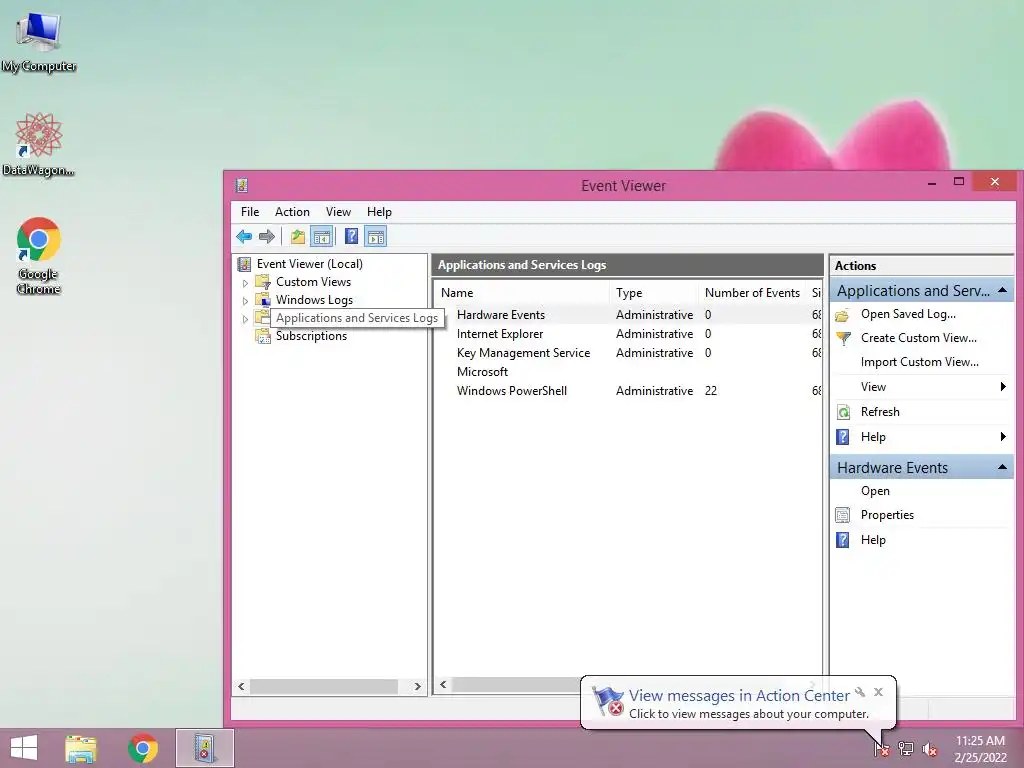The image size is (1024, 768).
Task: Click Open under Hardware Events
Action: pos(875,491)
